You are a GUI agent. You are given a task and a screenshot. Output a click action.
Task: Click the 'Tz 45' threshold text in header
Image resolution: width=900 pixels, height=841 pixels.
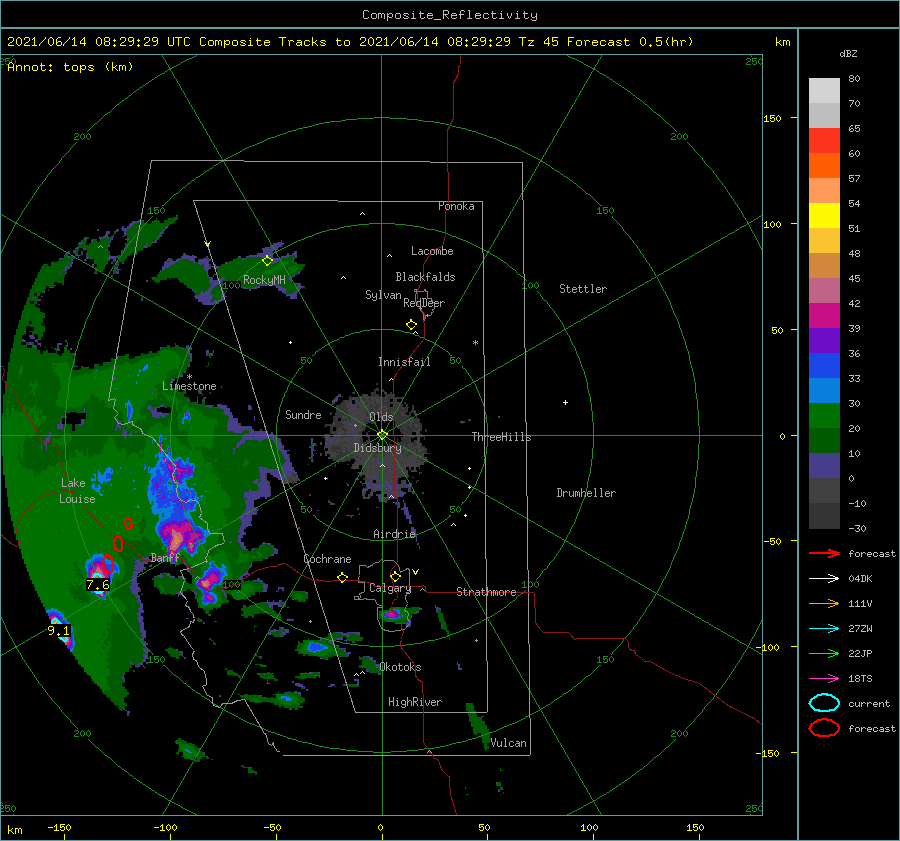539,42
